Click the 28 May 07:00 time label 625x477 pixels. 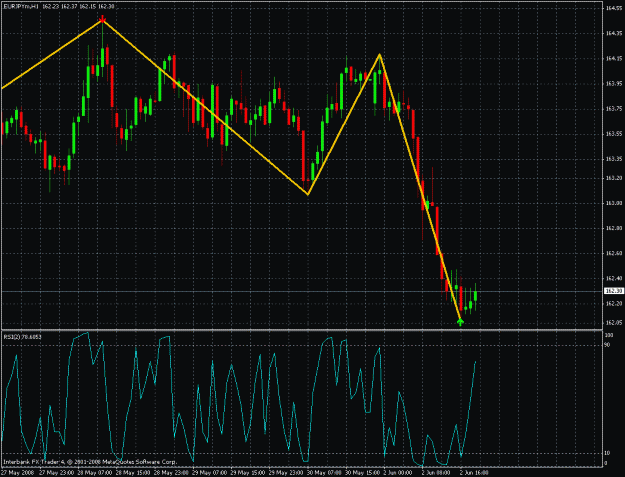(94, 473)
